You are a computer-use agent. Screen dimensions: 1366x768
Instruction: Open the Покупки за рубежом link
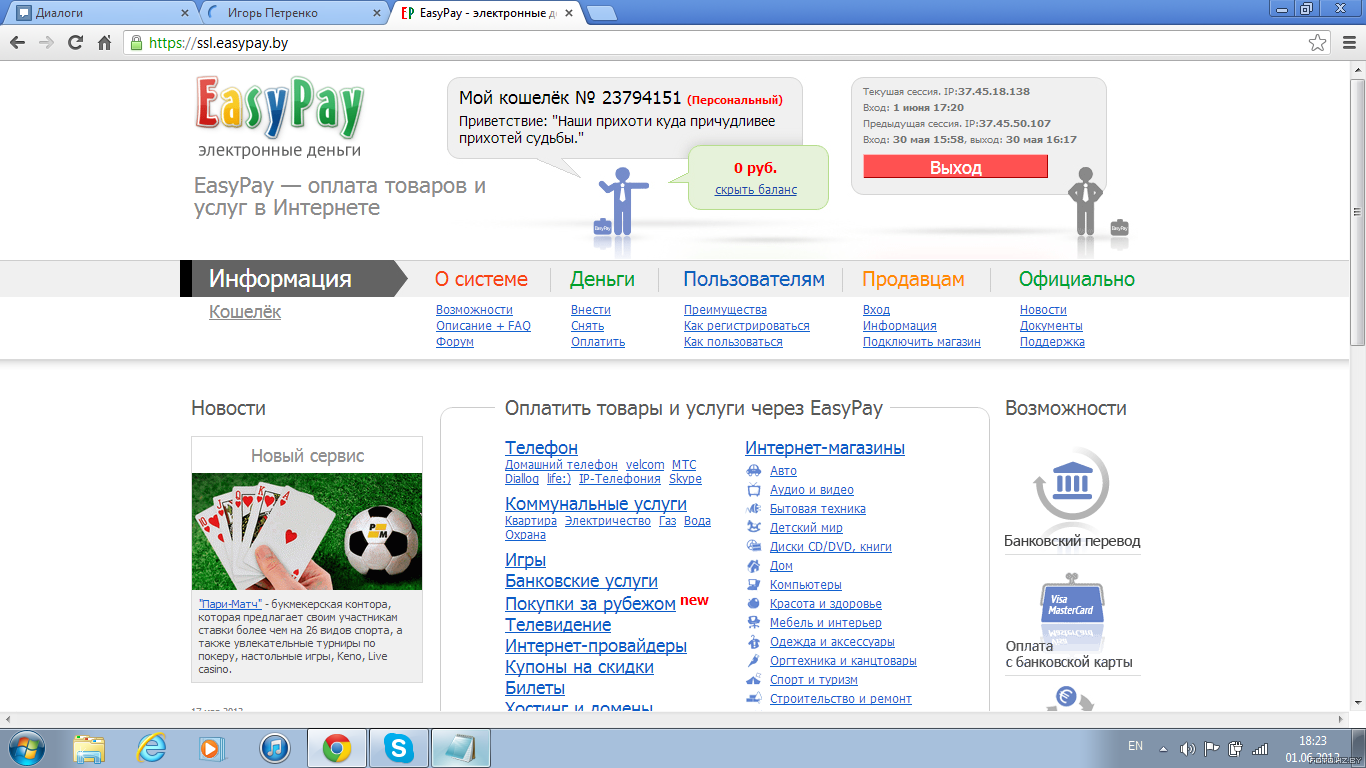pos(590,605)
